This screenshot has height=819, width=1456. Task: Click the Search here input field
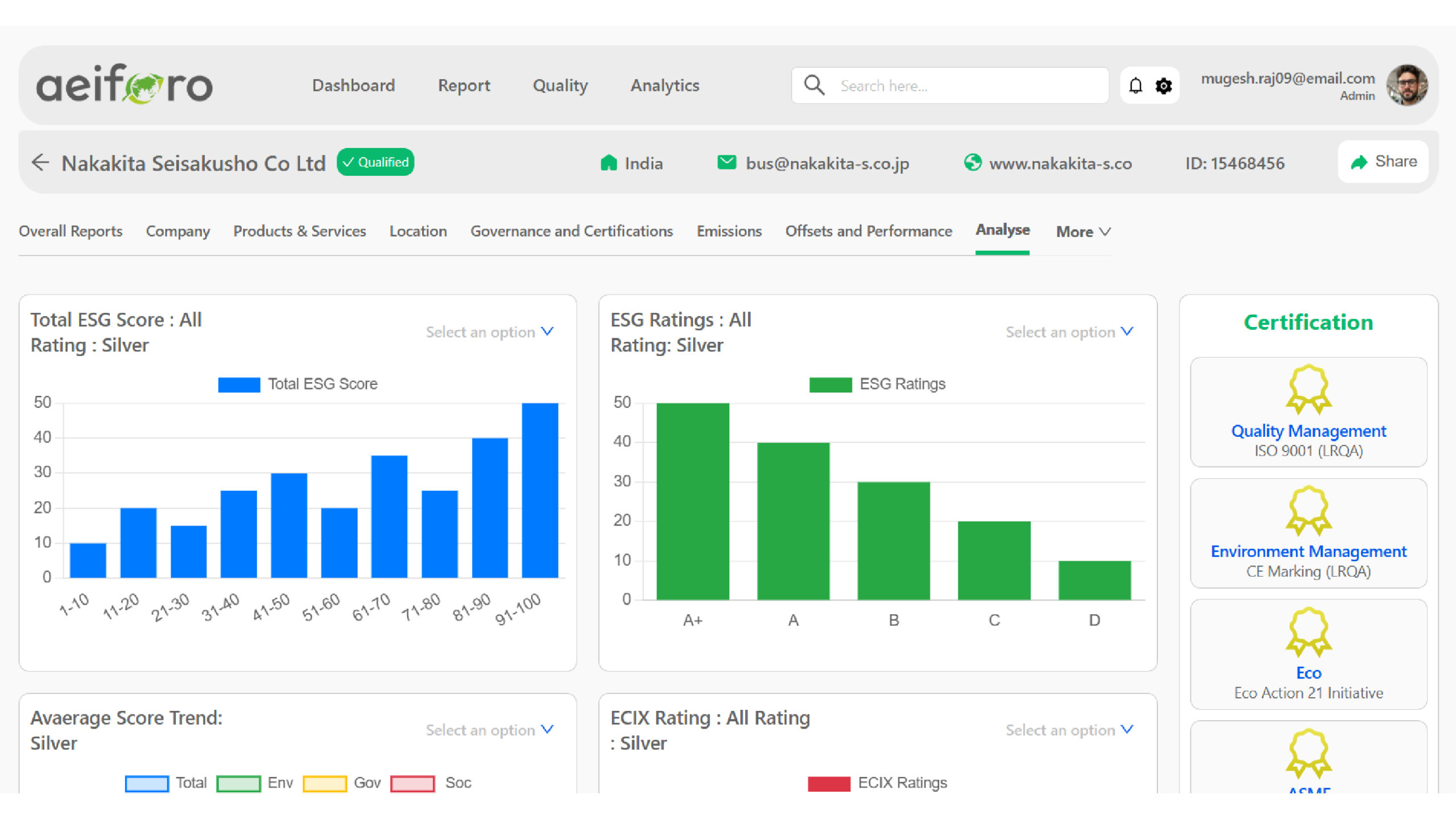950,85
